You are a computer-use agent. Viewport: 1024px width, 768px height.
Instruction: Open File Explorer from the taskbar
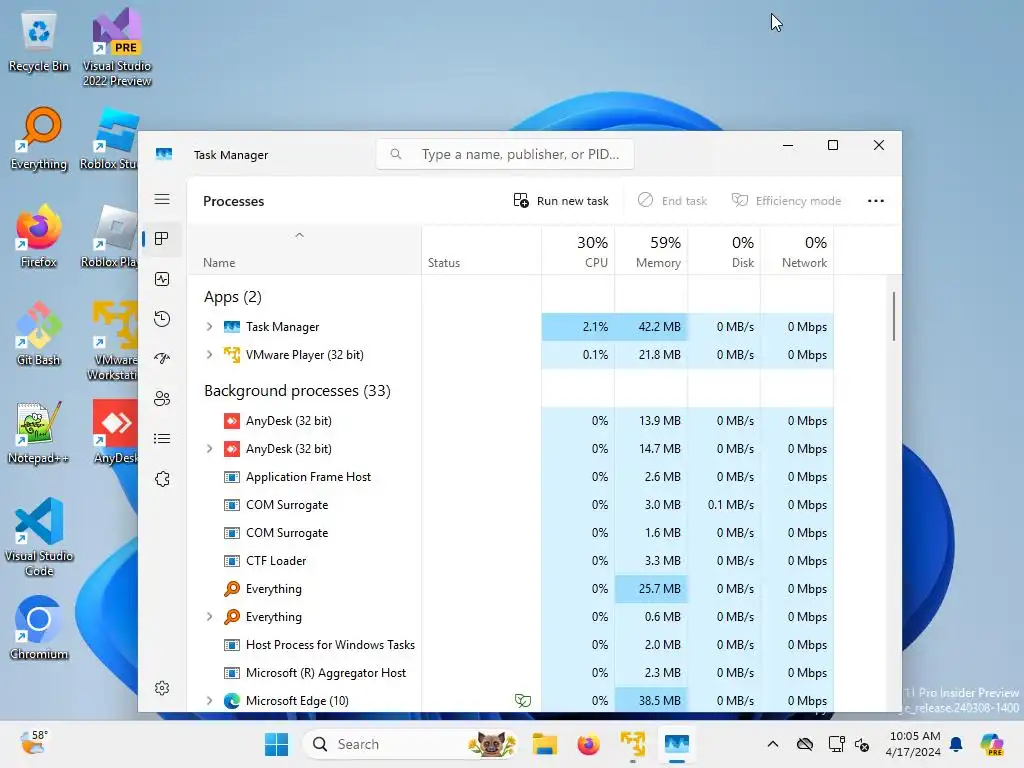point(545,744)
